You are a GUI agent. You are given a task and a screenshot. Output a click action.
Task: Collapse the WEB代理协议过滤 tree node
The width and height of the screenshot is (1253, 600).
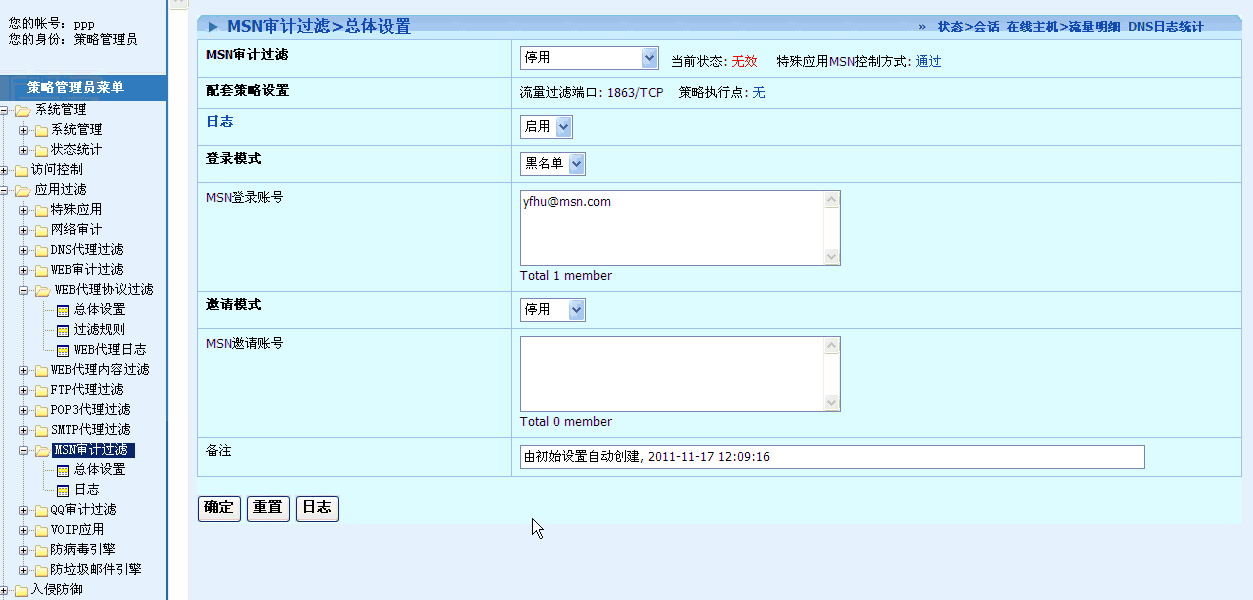(x=24, y=290)
